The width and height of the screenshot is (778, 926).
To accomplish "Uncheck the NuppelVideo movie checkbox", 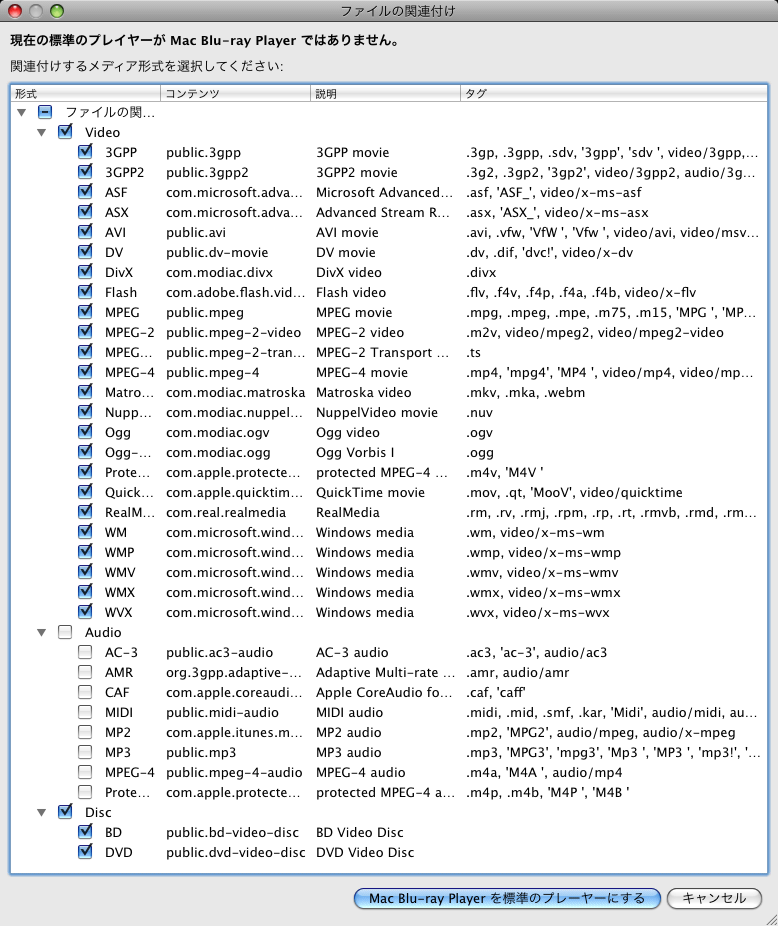I will click(x=85, y=412).
